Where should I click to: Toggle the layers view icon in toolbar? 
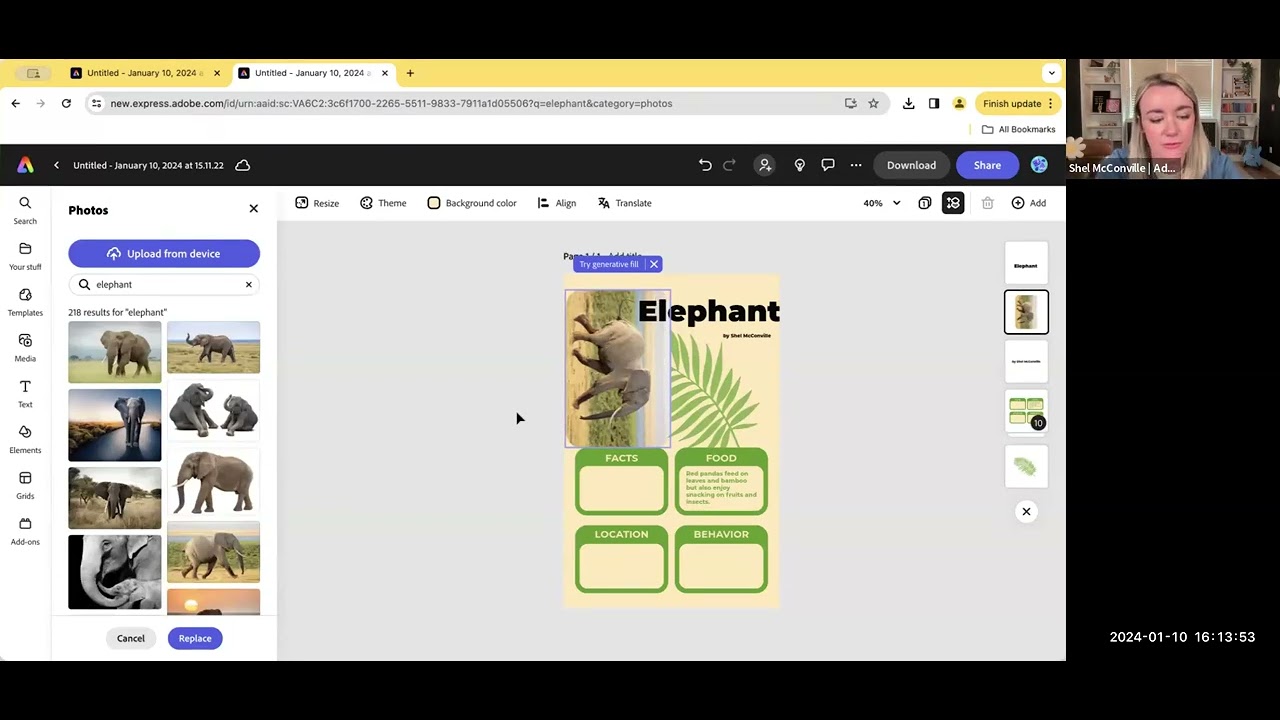click(953, 203)
